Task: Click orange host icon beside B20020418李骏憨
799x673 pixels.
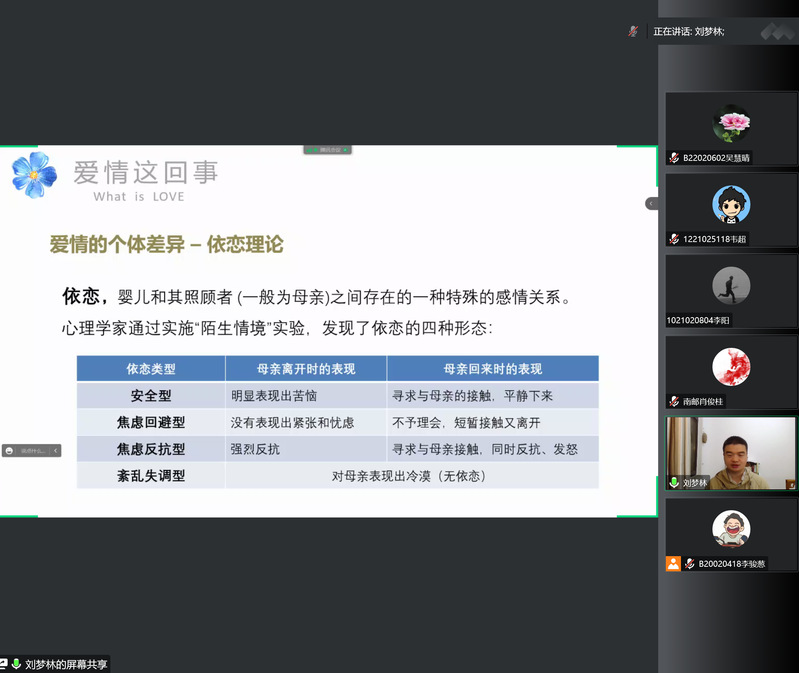Action: tap(674, 563)
